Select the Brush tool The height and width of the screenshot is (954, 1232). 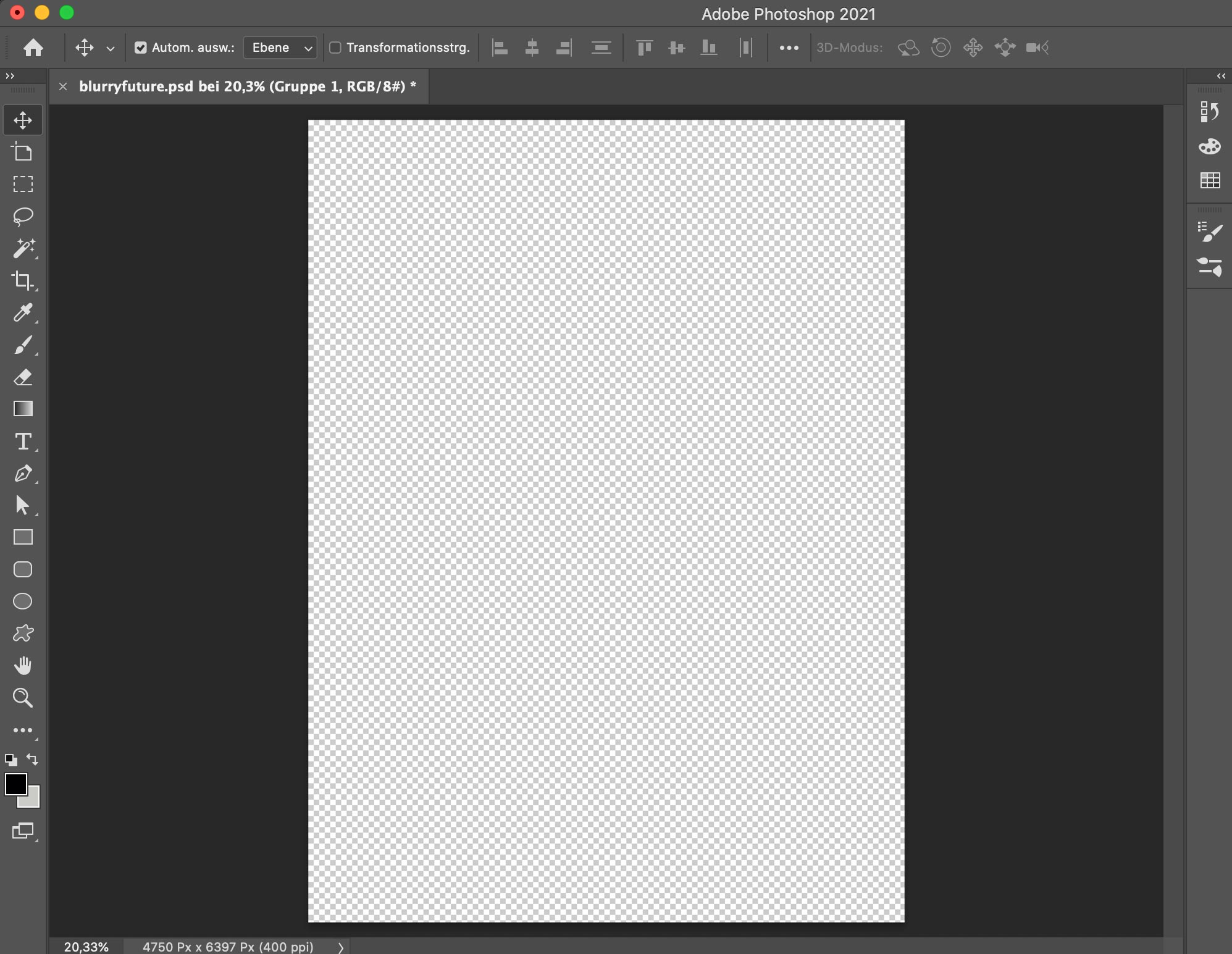coord(23,345)
